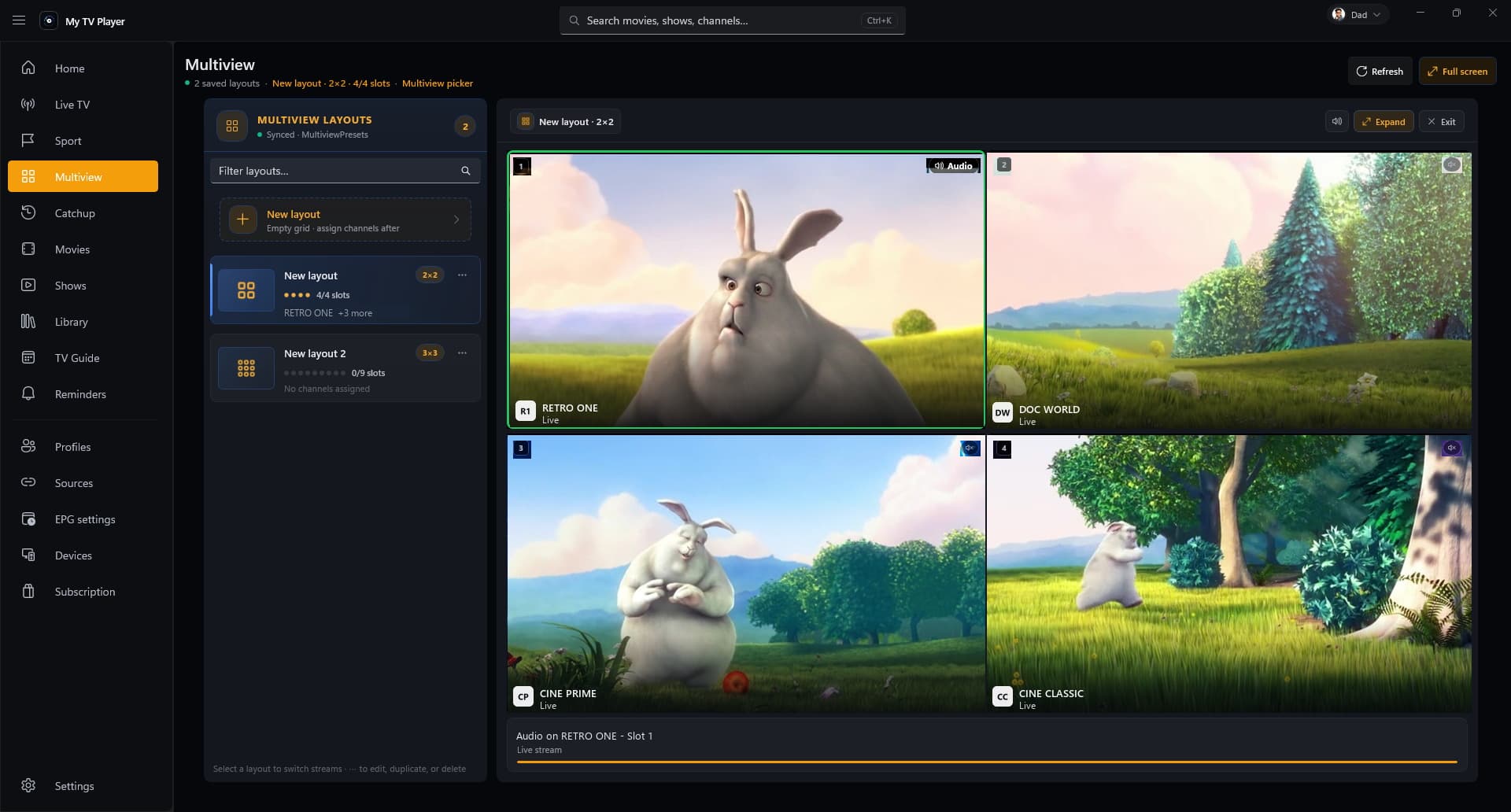This screenshot has height=812, width=1511.
Task: Click the Dad profile avatar
Action: coord(1339,14)
